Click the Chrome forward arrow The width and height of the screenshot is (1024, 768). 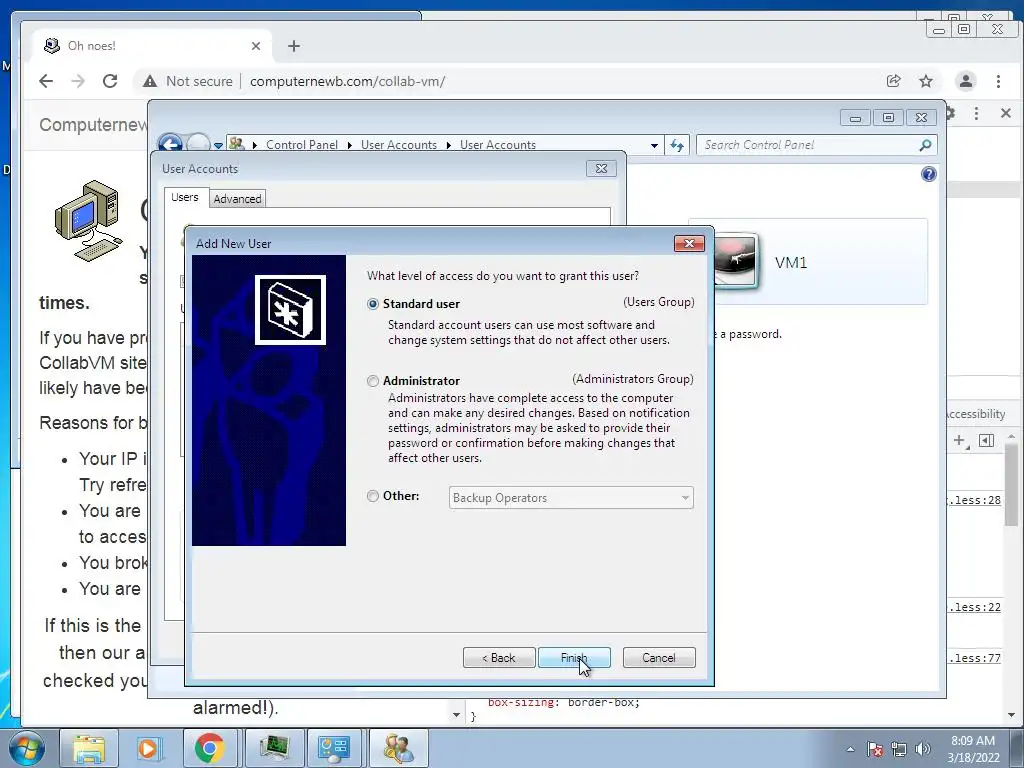click(78, 81)
